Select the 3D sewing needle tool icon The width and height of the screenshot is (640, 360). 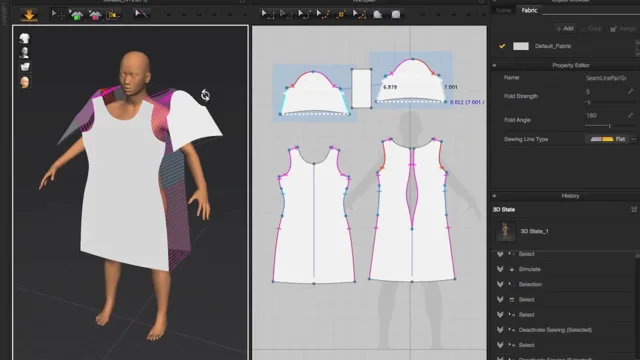click(141, 14)
